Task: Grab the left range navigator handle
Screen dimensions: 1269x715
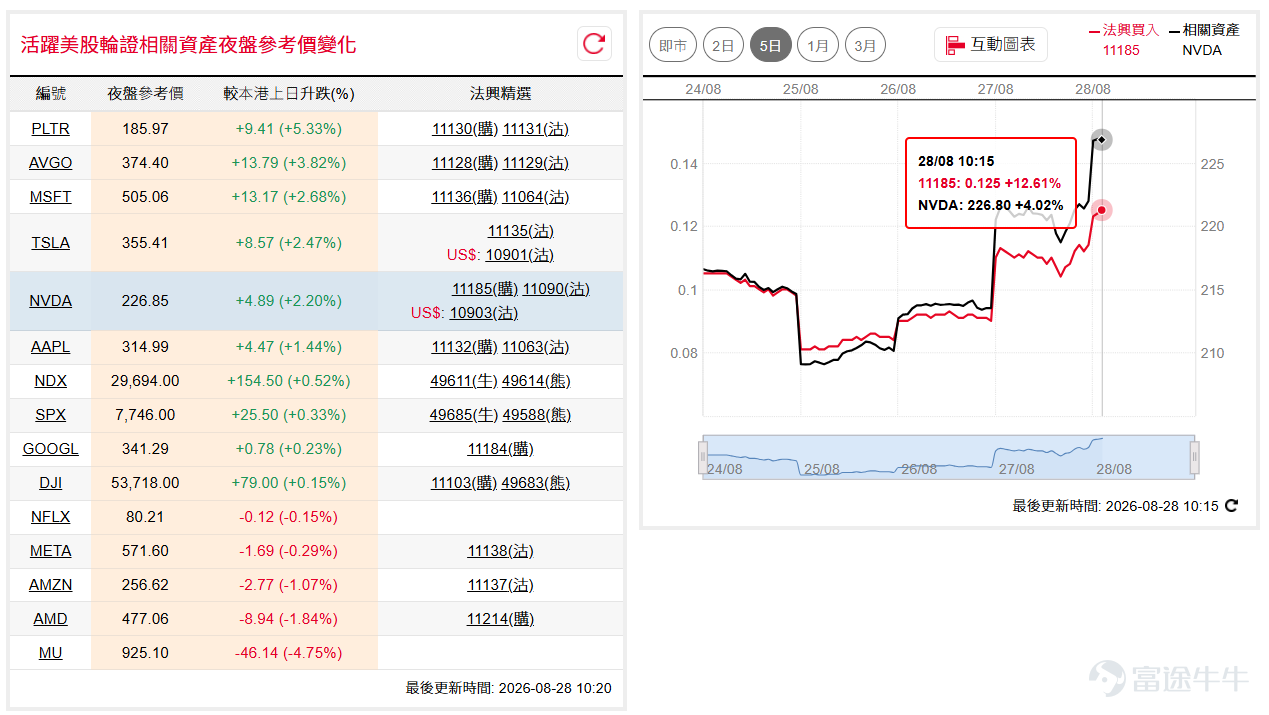Action: click(x=703, y=457)
